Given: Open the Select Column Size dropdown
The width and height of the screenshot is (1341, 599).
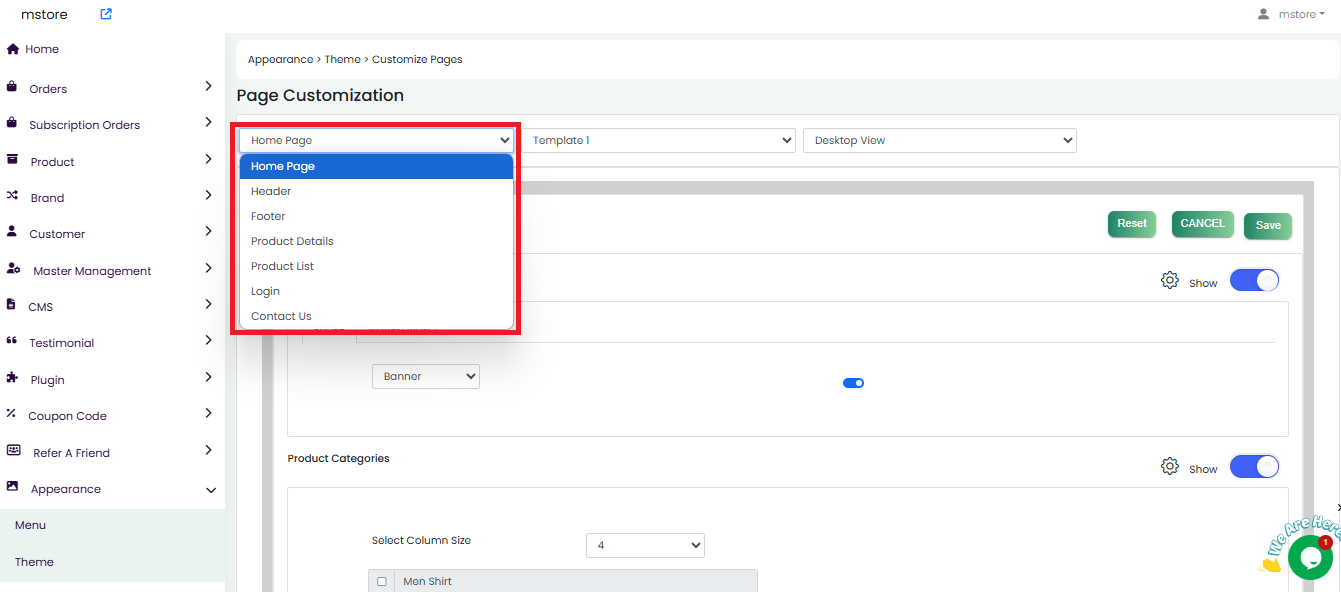Looking at the screenshot, I should (645, 545).
